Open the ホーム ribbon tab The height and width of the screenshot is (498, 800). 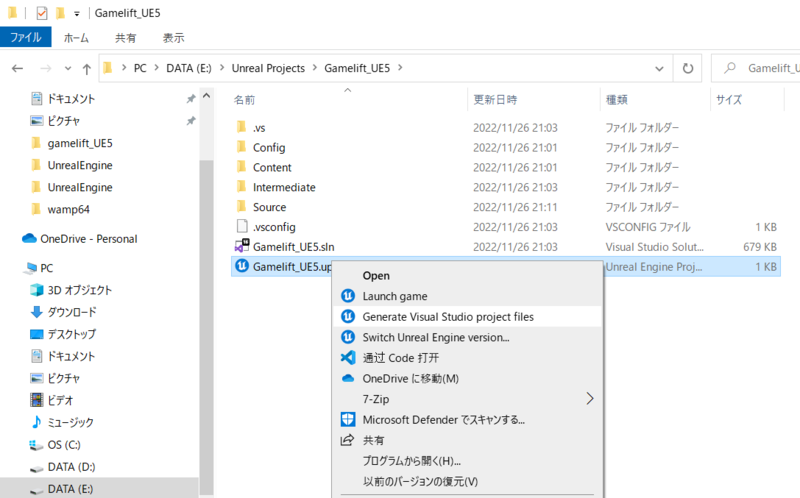(76, 38)
